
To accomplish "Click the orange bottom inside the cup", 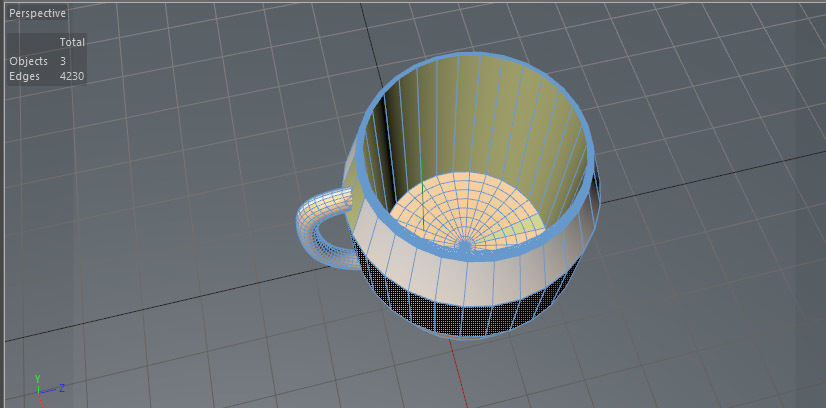I will (468, 209).
